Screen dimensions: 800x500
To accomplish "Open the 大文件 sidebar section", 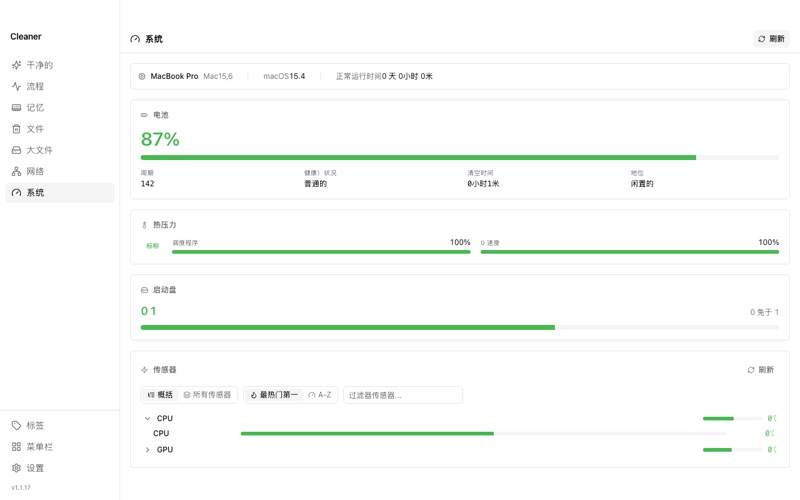I will pyautogui.click(x=60, y=150).
